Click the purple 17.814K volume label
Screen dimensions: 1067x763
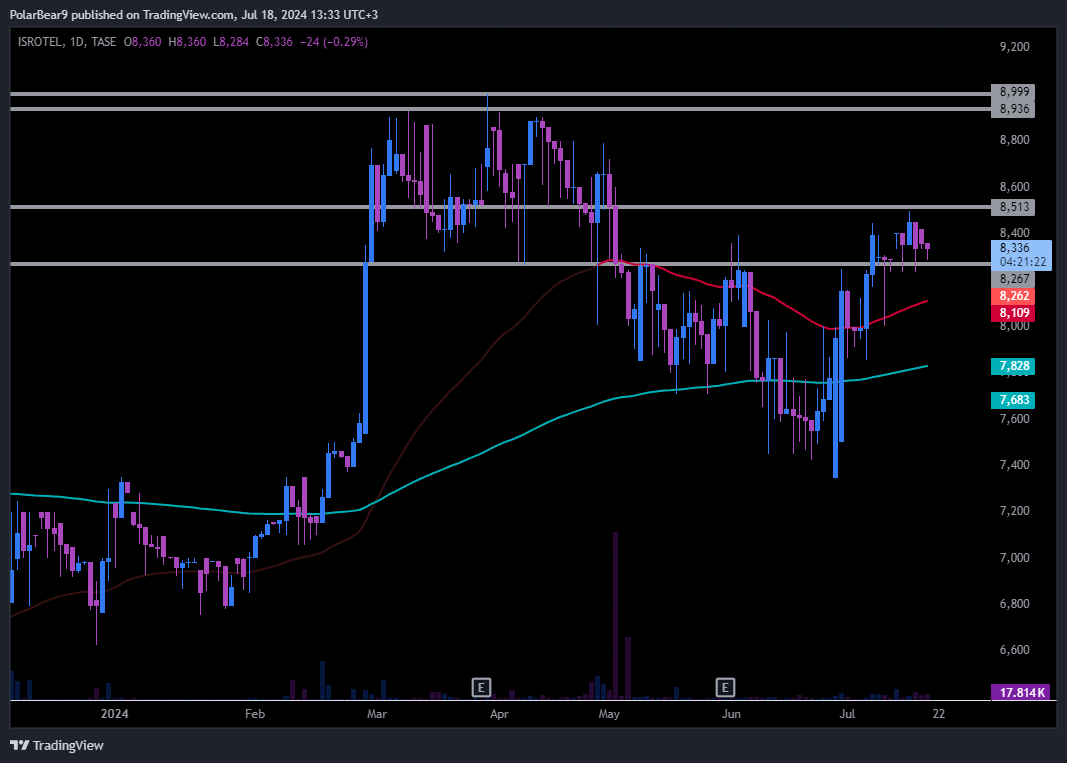coord(1021,692)
